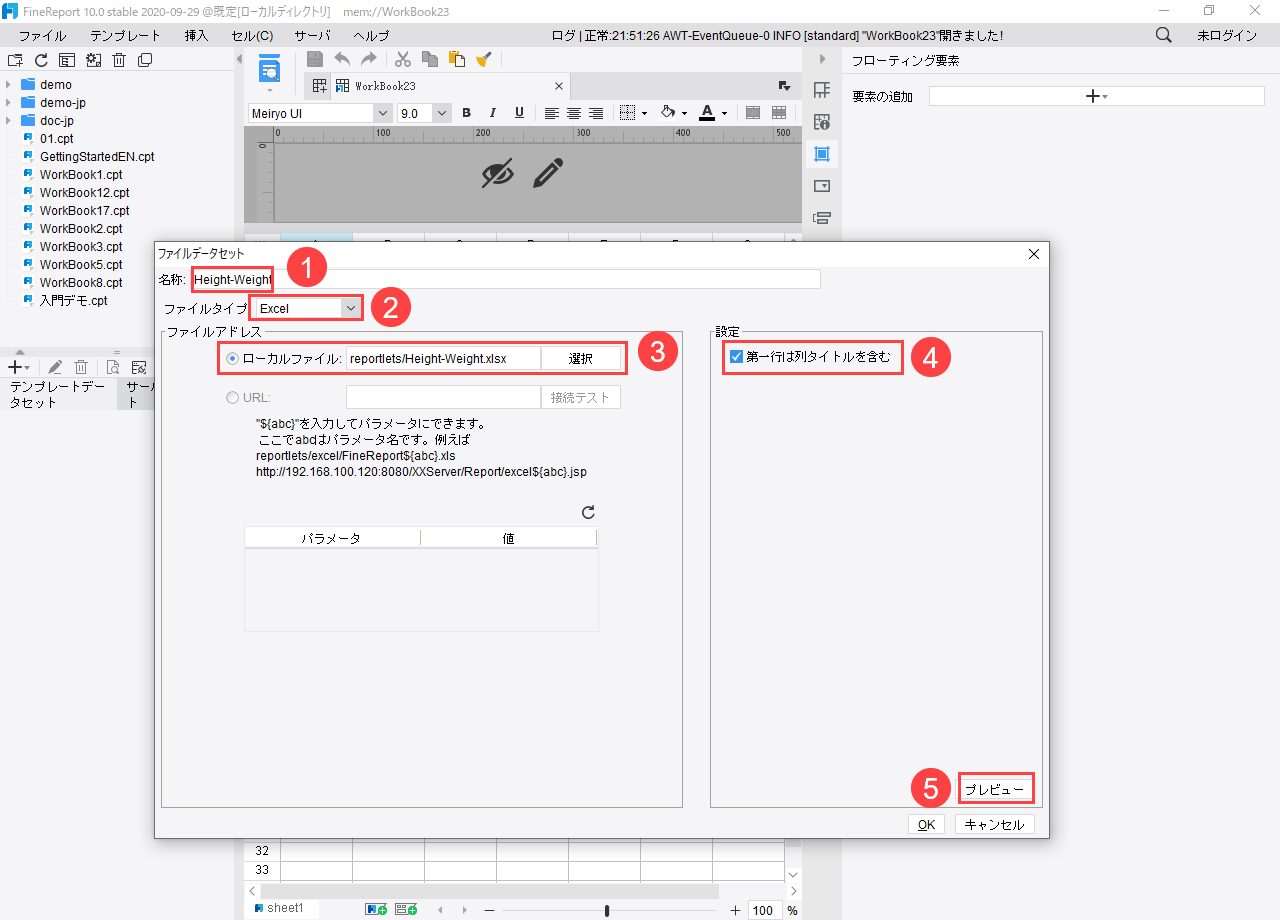Click the local file path input field
The image size is (1280, 920).
pyautogui.click(x=443, y=358)
